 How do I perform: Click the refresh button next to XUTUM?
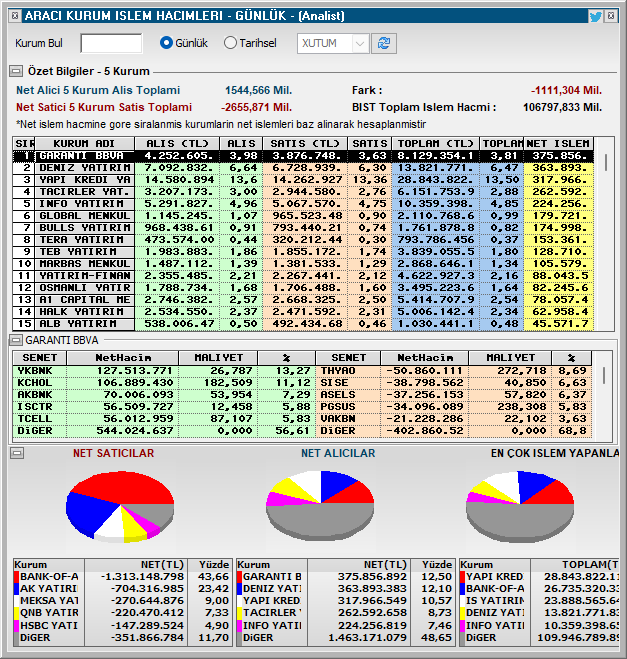384,43
